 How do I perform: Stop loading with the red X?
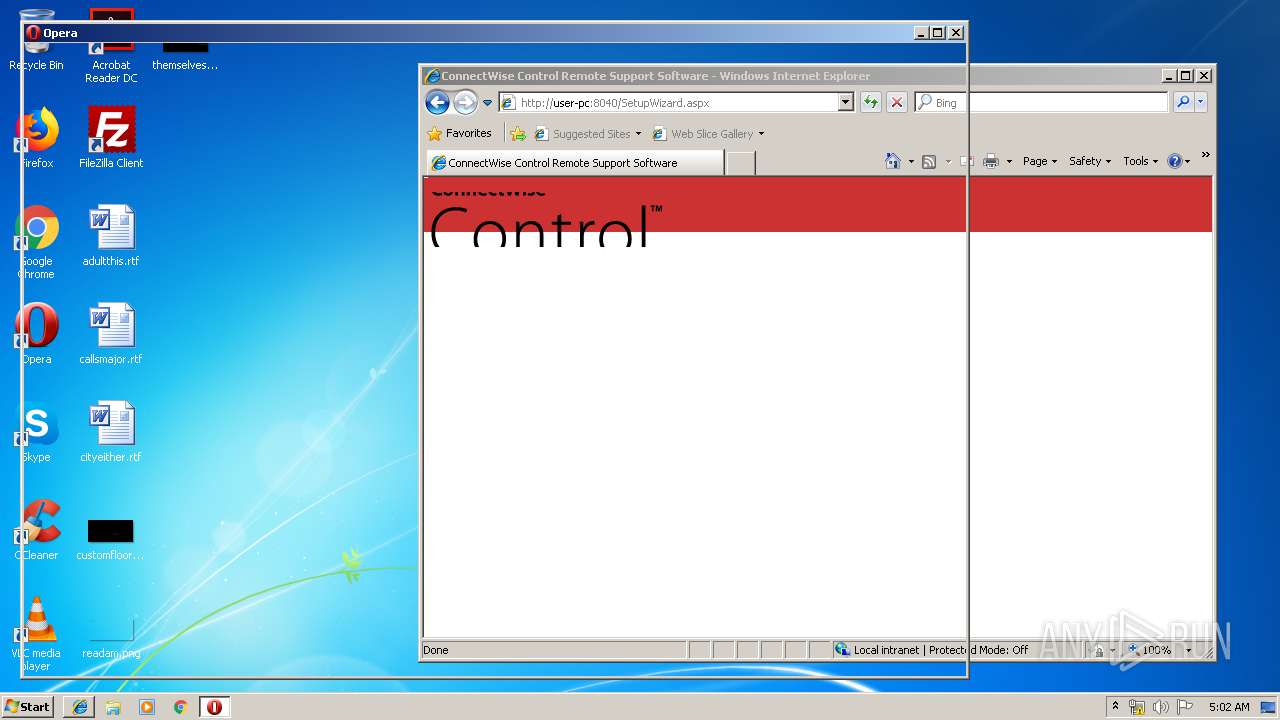(x=897, y=102)
